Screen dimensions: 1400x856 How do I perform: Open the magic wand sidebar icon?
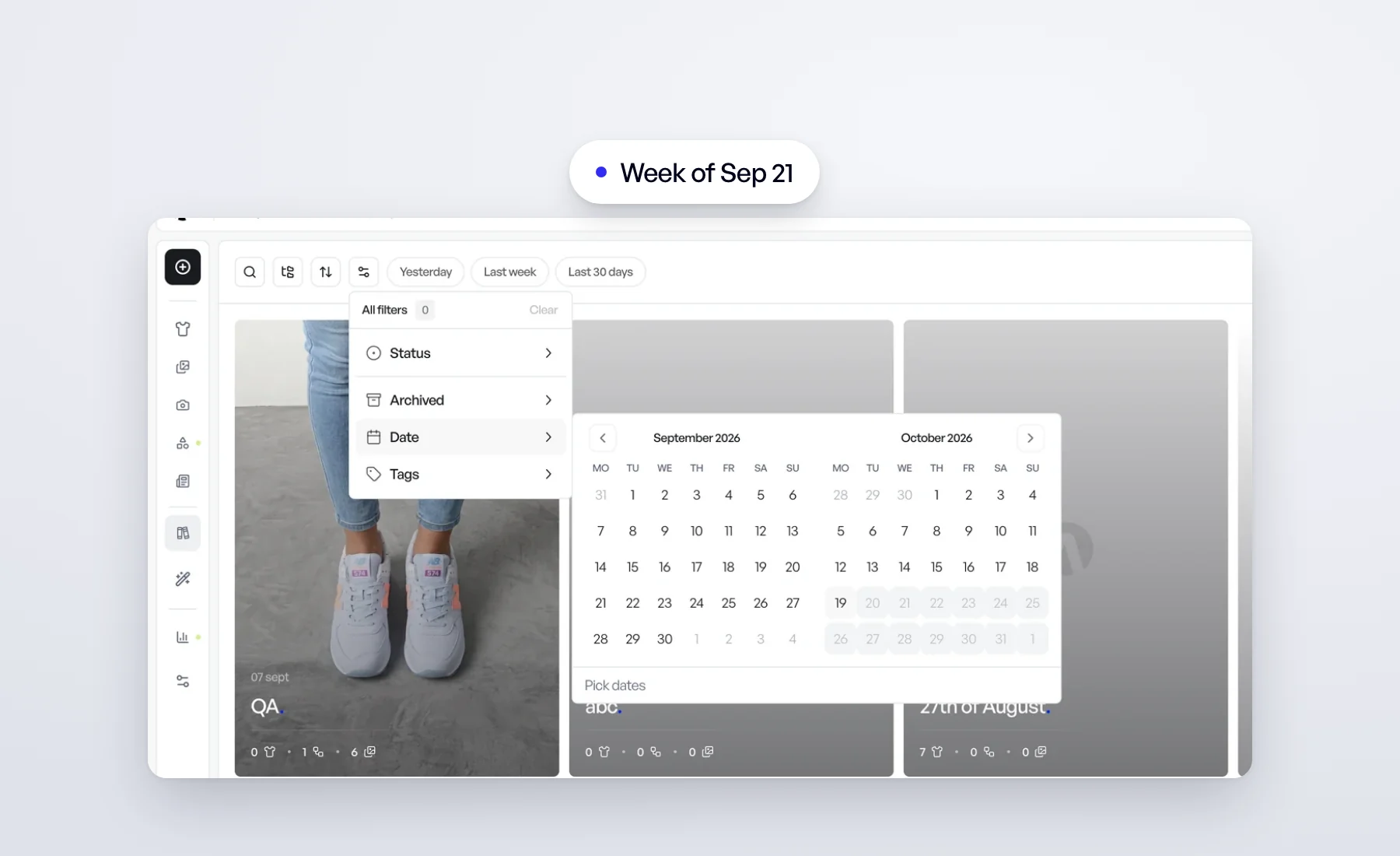183,579
